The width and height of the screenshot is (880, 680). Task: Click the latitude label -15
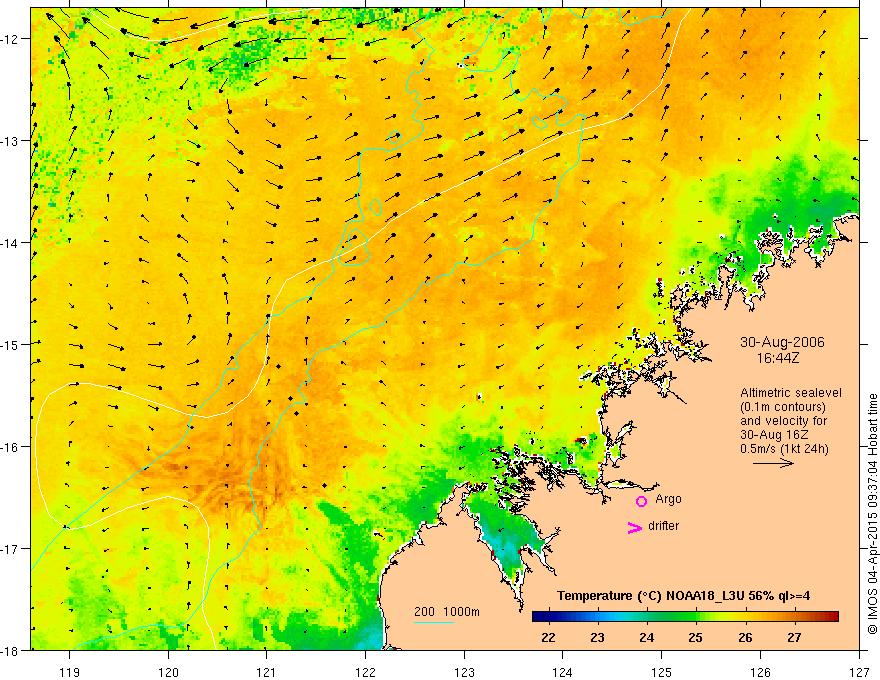(x=12, y=344)
